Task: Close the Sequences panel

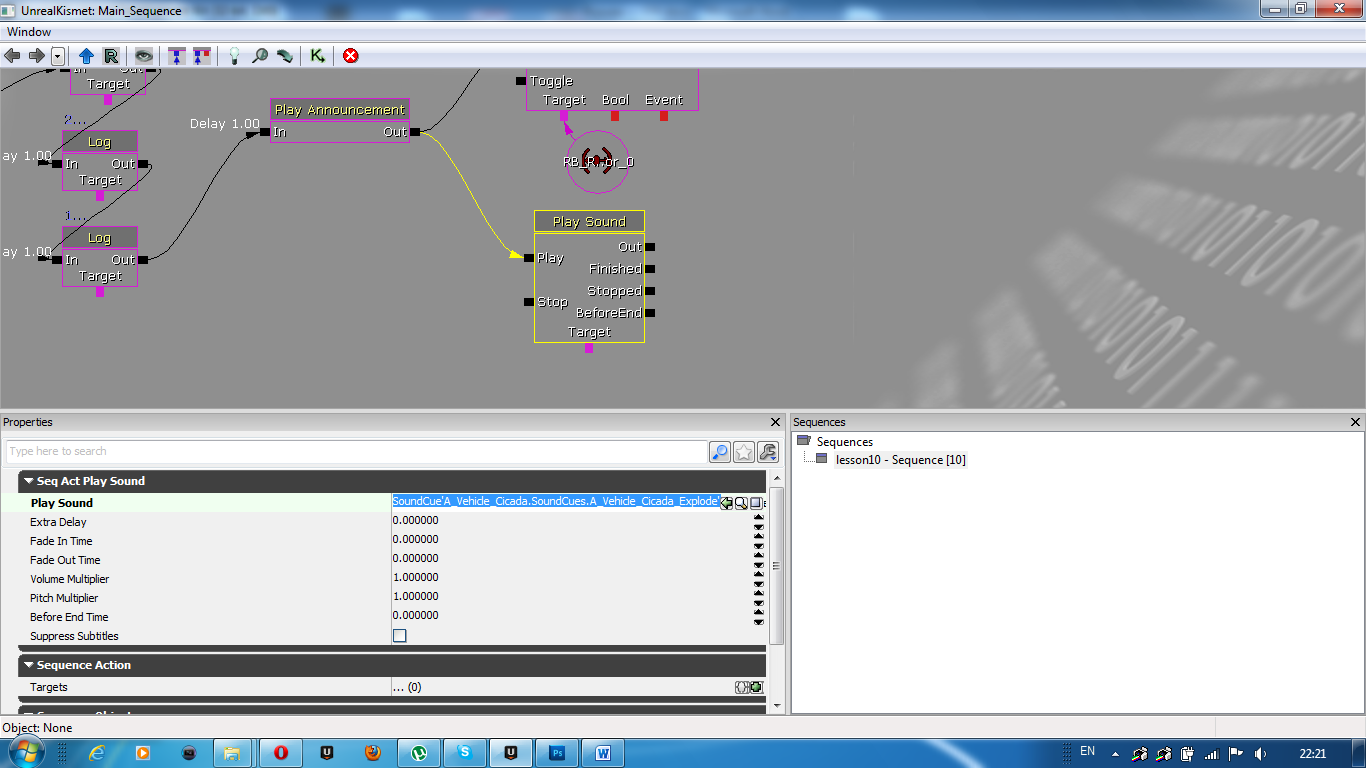Action: [x=1355, y=422]
